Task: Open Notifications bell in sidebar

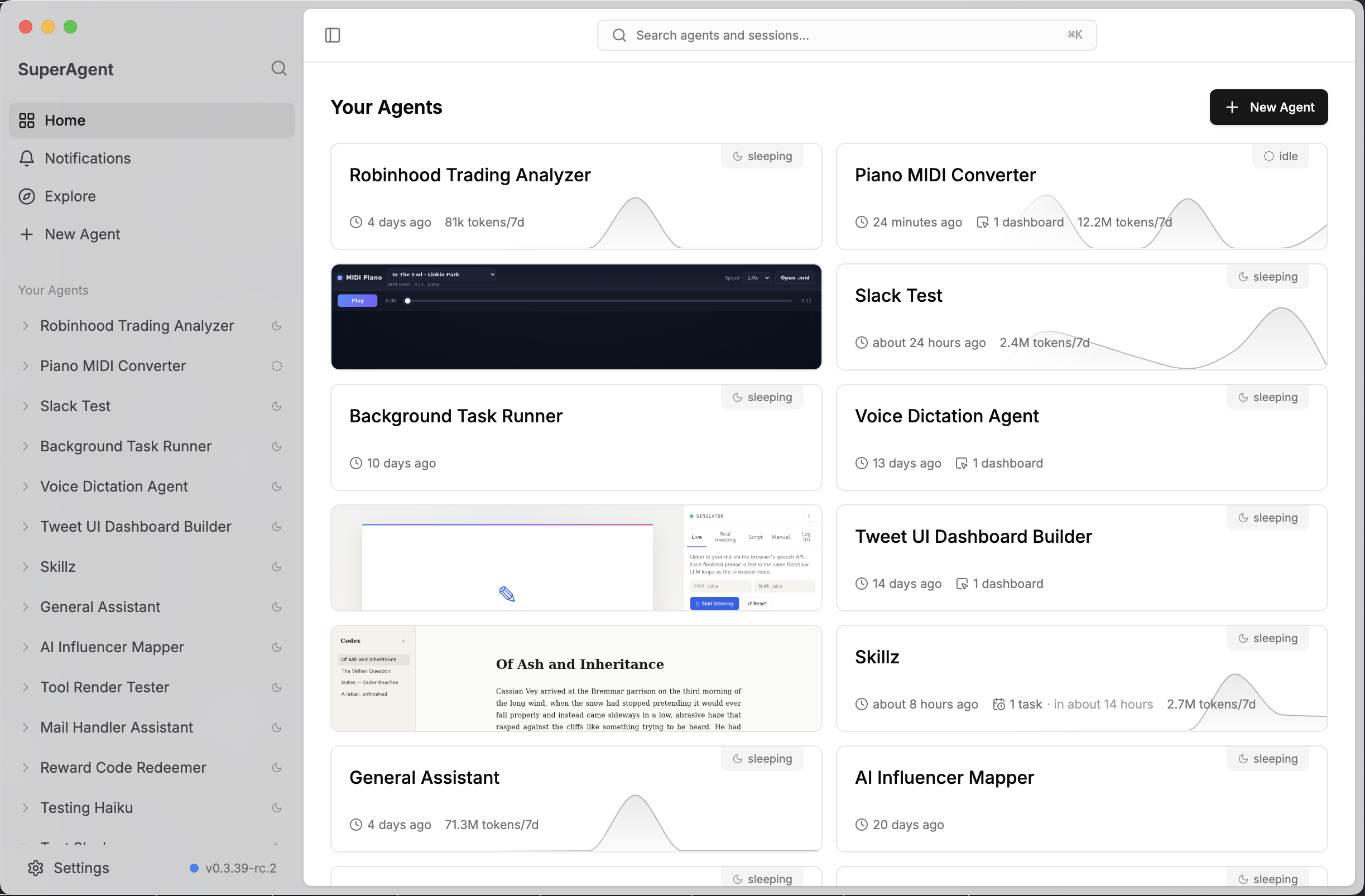Action: pyautogui.click(x=26, y=158)
